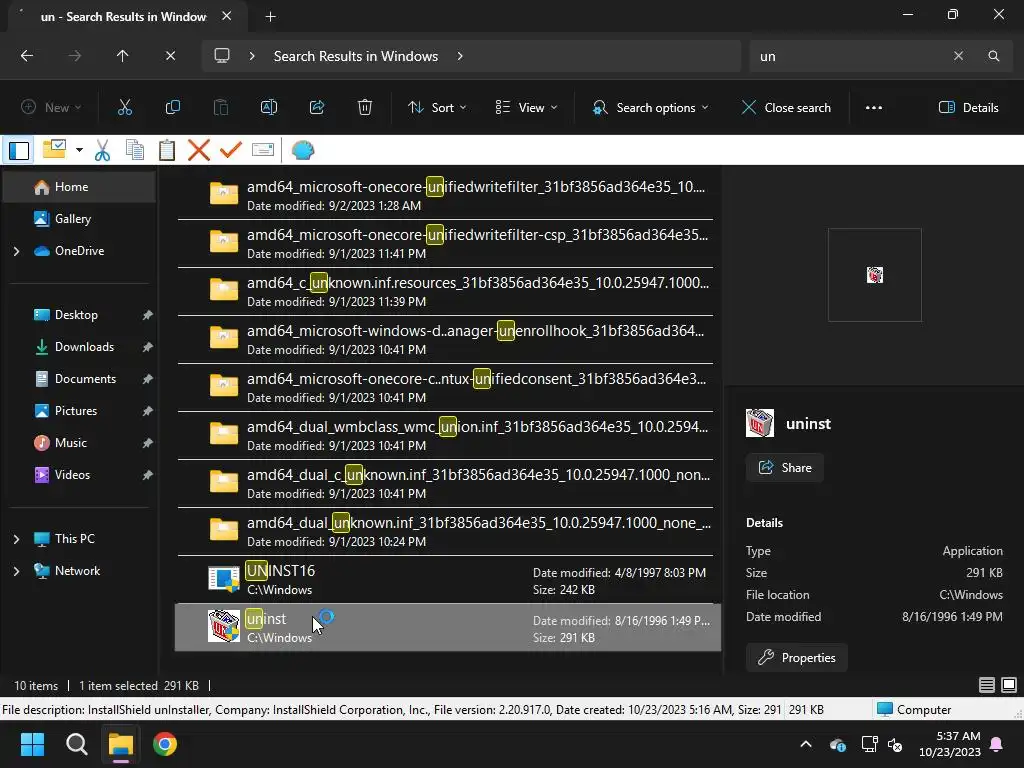The image size is (1024, 768).
Task: Click the magnifier search icon in search box
Action: (993, 56)
